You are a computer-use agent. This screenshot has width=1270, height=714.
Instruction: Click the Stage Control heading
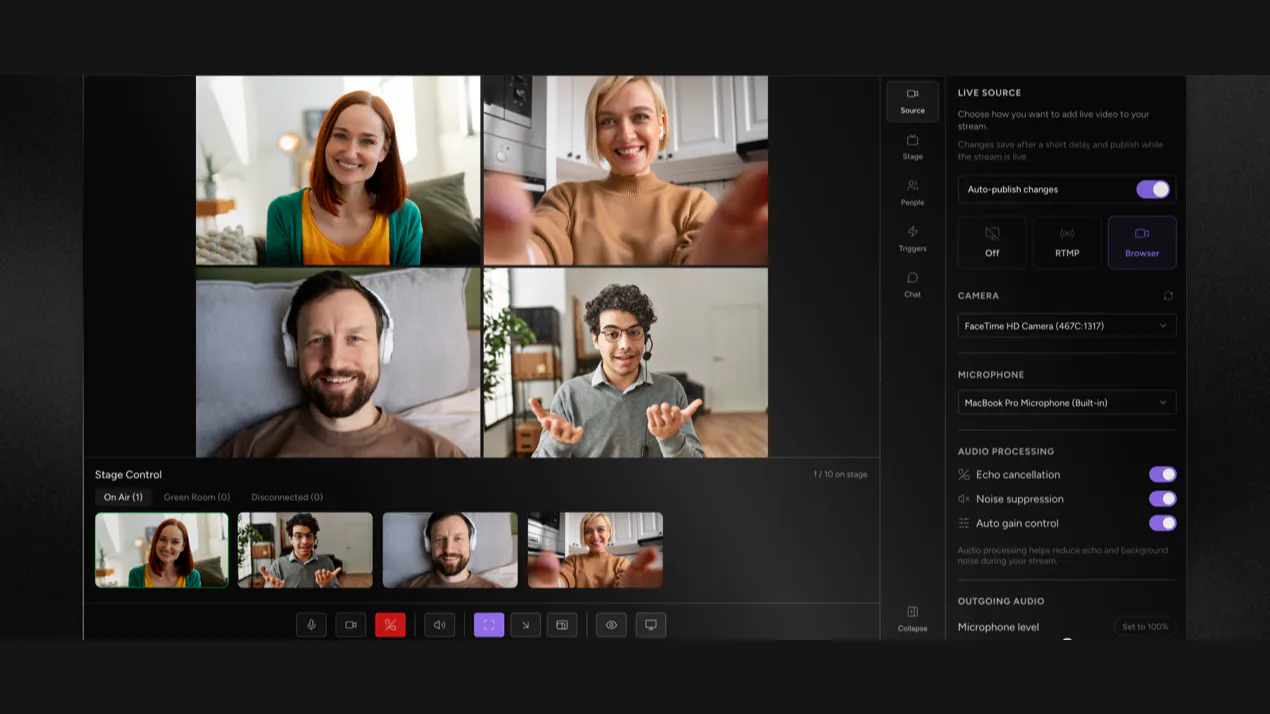pos(128,475)
